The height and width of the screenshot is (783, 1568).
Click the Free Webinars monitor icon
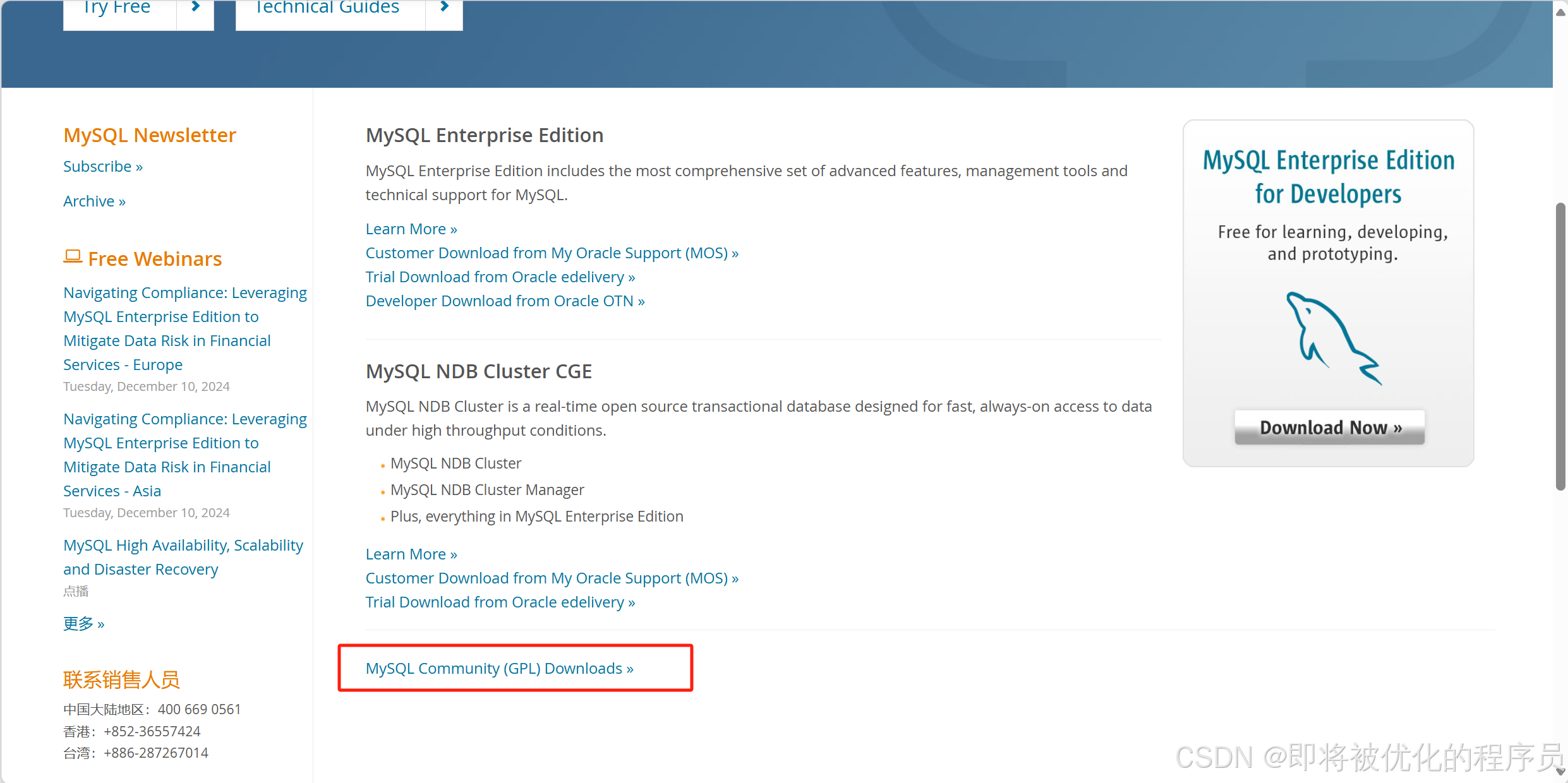[73, 255]
